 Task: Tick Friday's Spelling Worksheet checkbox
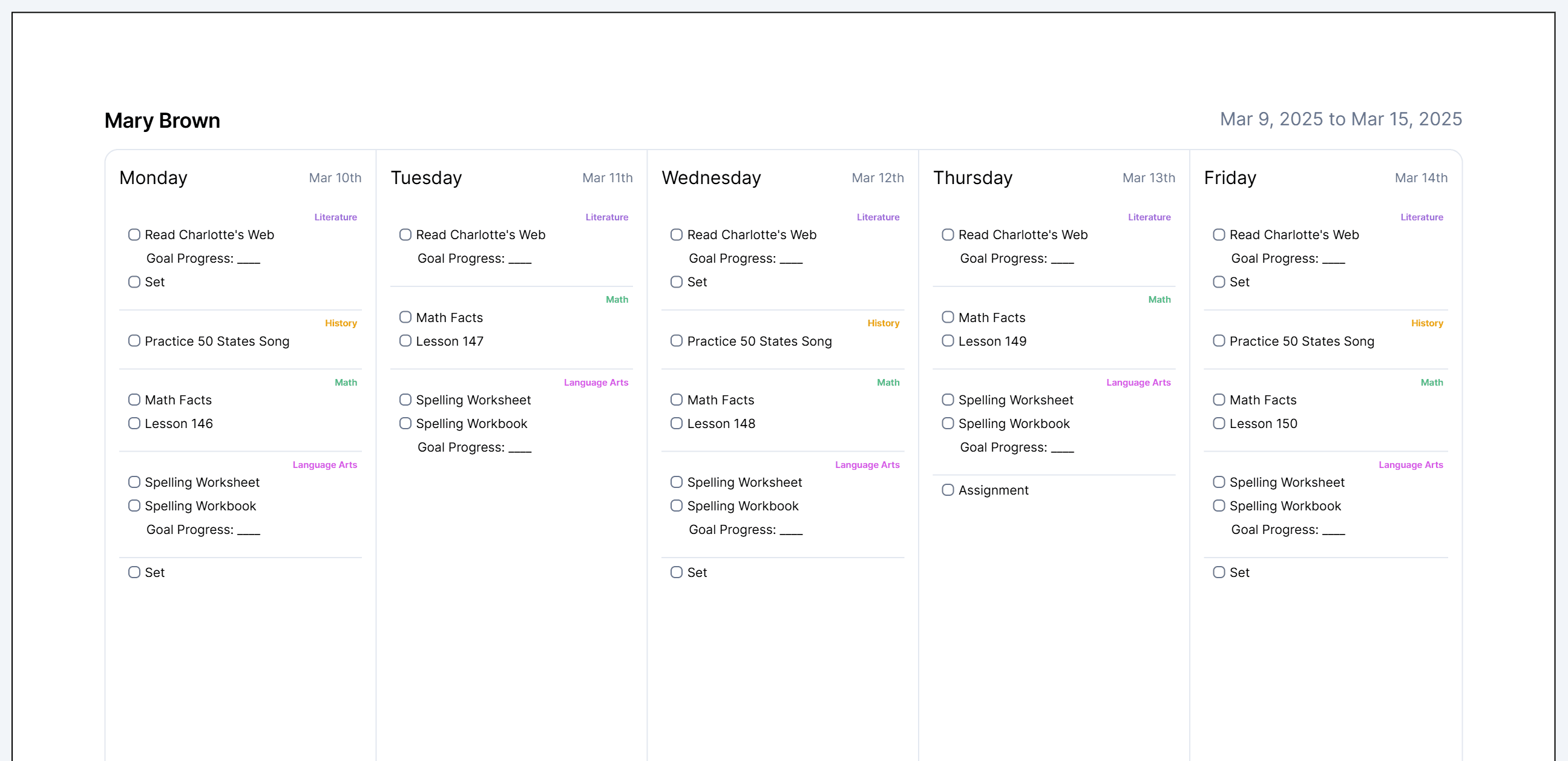click(1219, 482)
